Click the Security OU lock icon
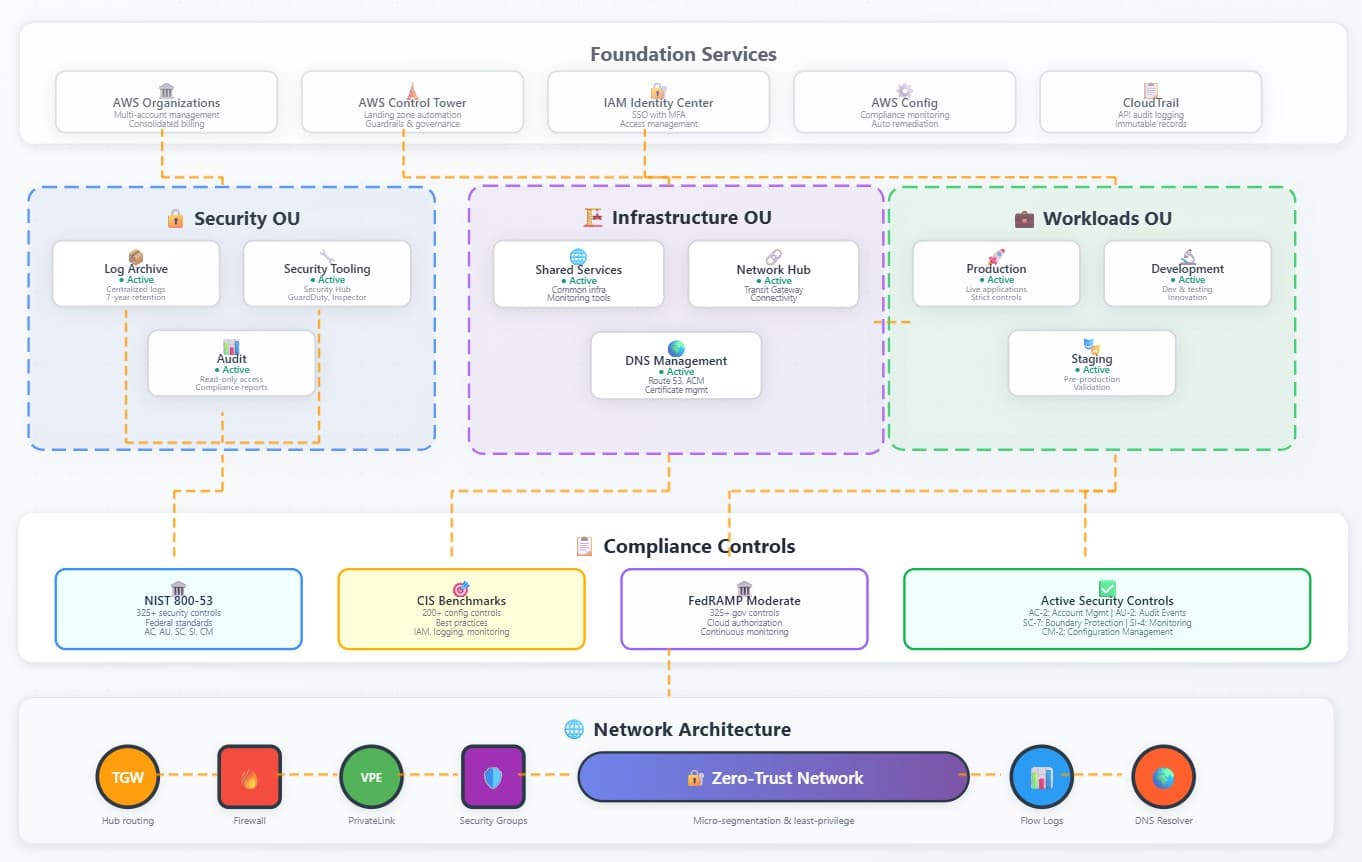The image size is (1362, 862). [175, 219]
